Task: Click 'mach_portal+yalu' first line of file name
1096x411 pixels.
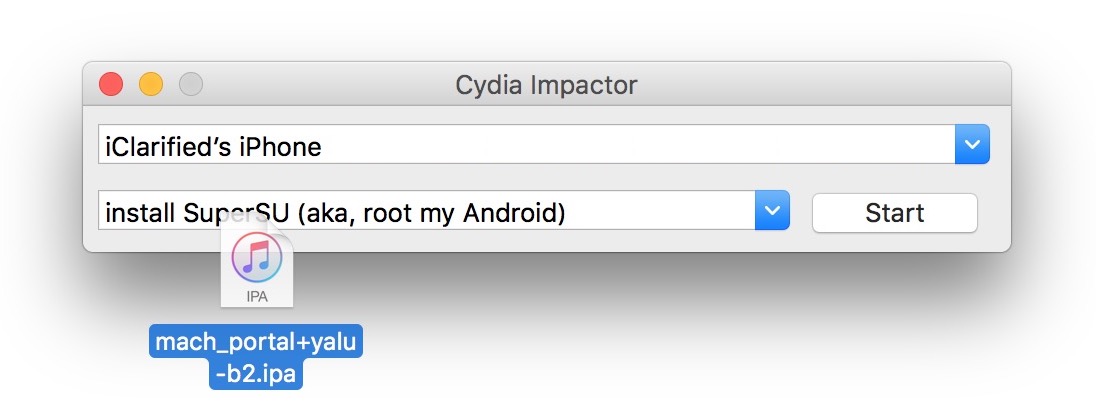Action: [x=257, y=344]
